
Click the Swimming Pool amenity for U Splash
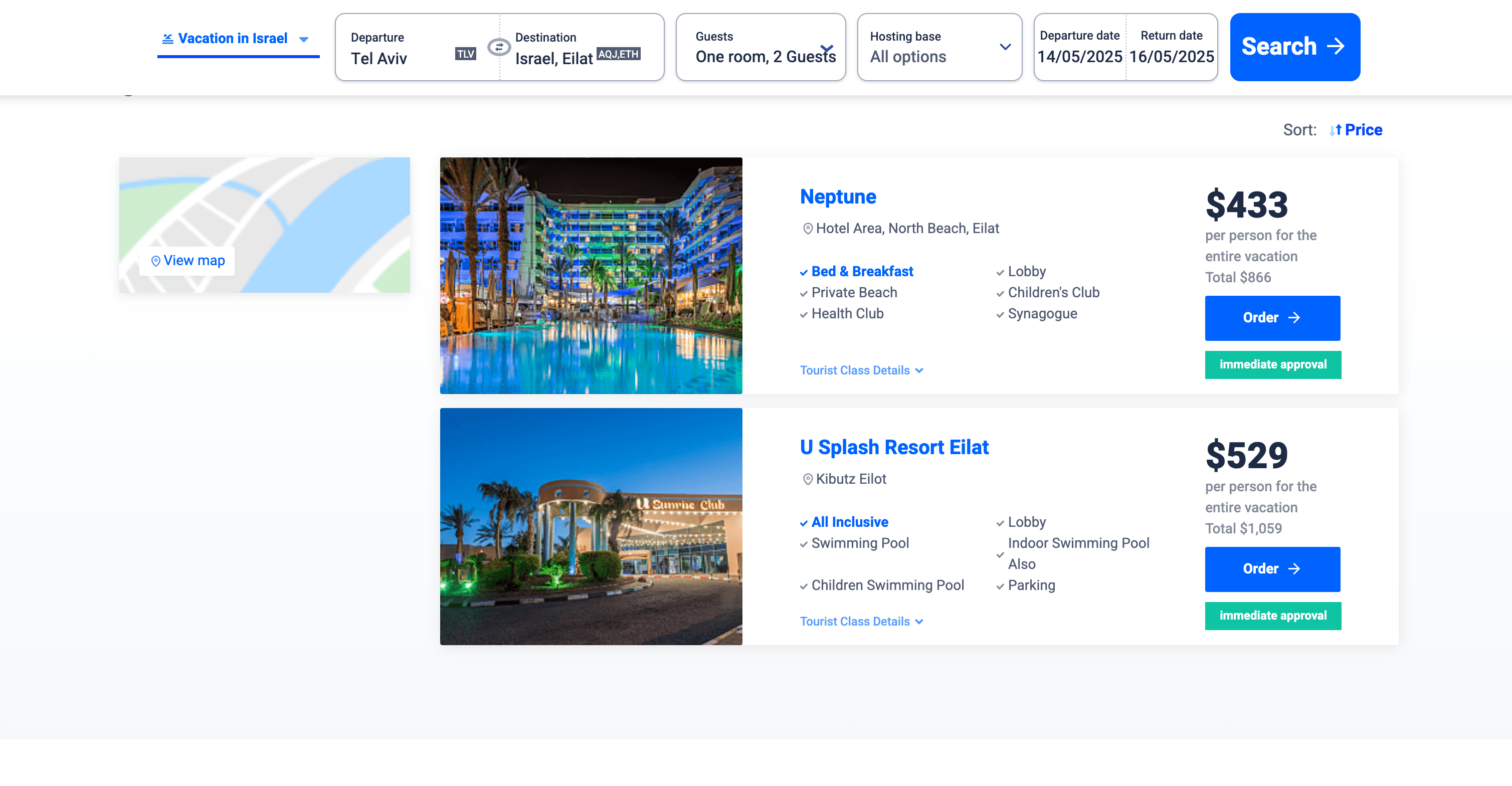coord(860,543)
